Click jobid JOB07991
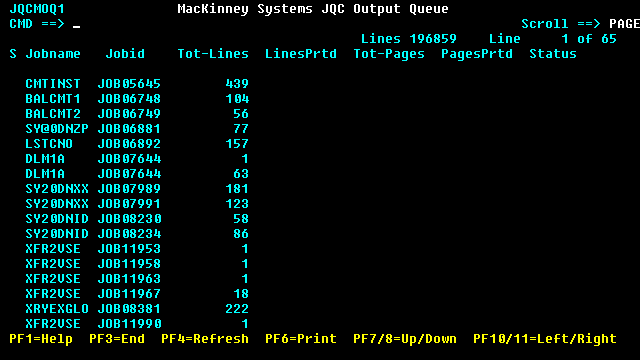This screenshot has height=360, width=640. 129,204
